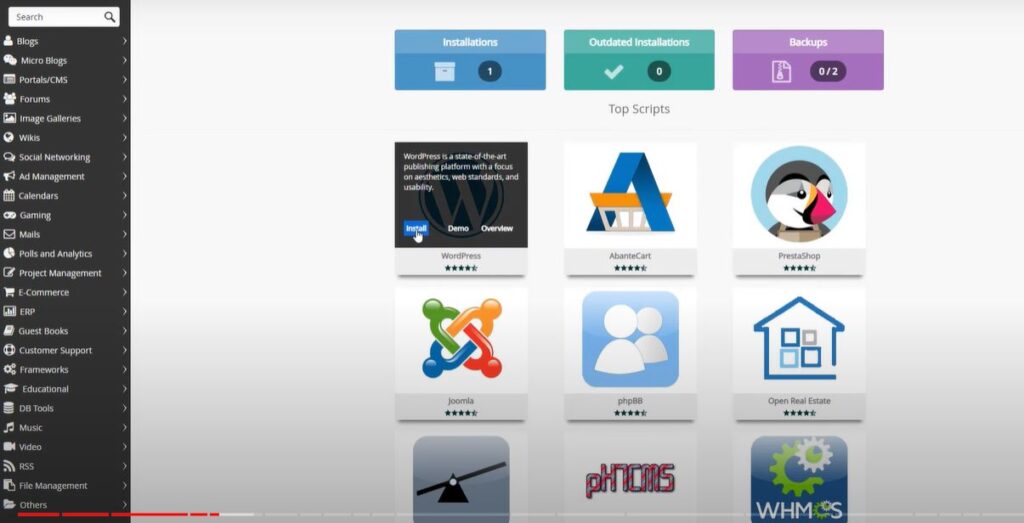Expand the Frameworks chevron
This screenshot has height=523, width=1024.
coord(124,369)
